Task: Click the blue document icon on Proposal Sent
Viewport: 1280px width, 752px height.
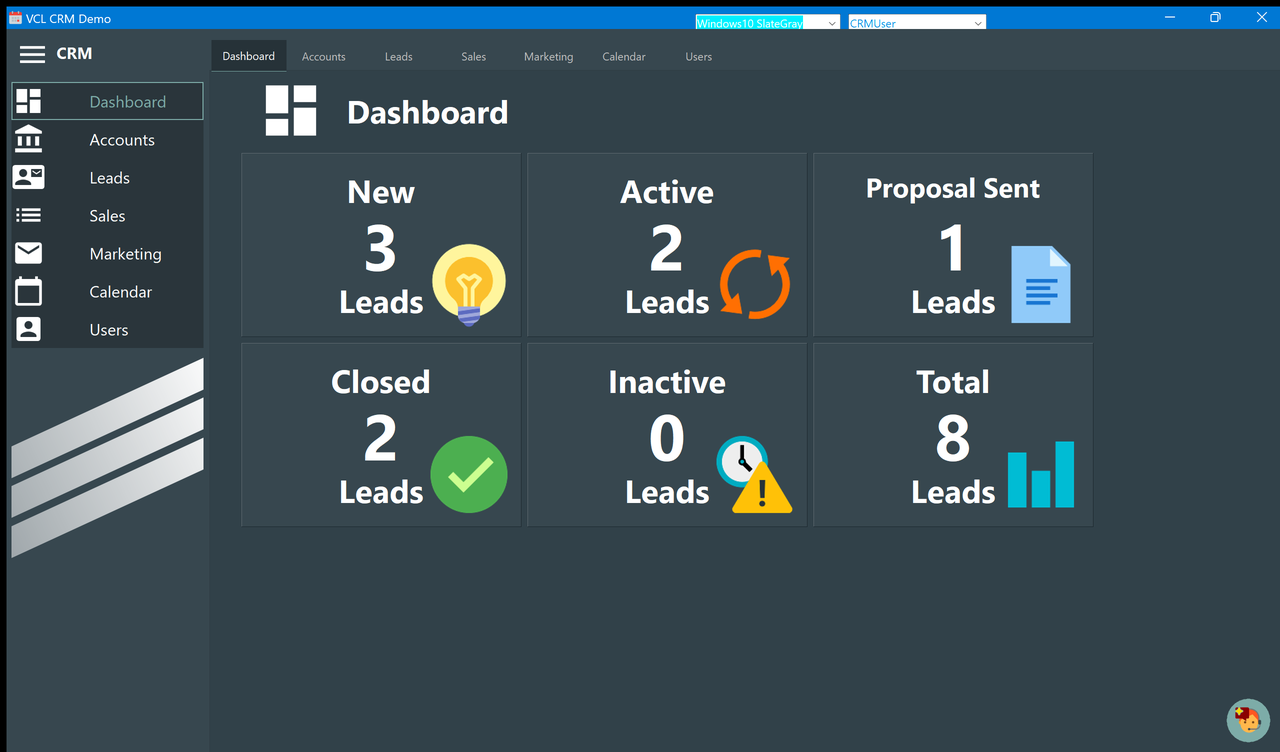Action: pos(1041,285)
